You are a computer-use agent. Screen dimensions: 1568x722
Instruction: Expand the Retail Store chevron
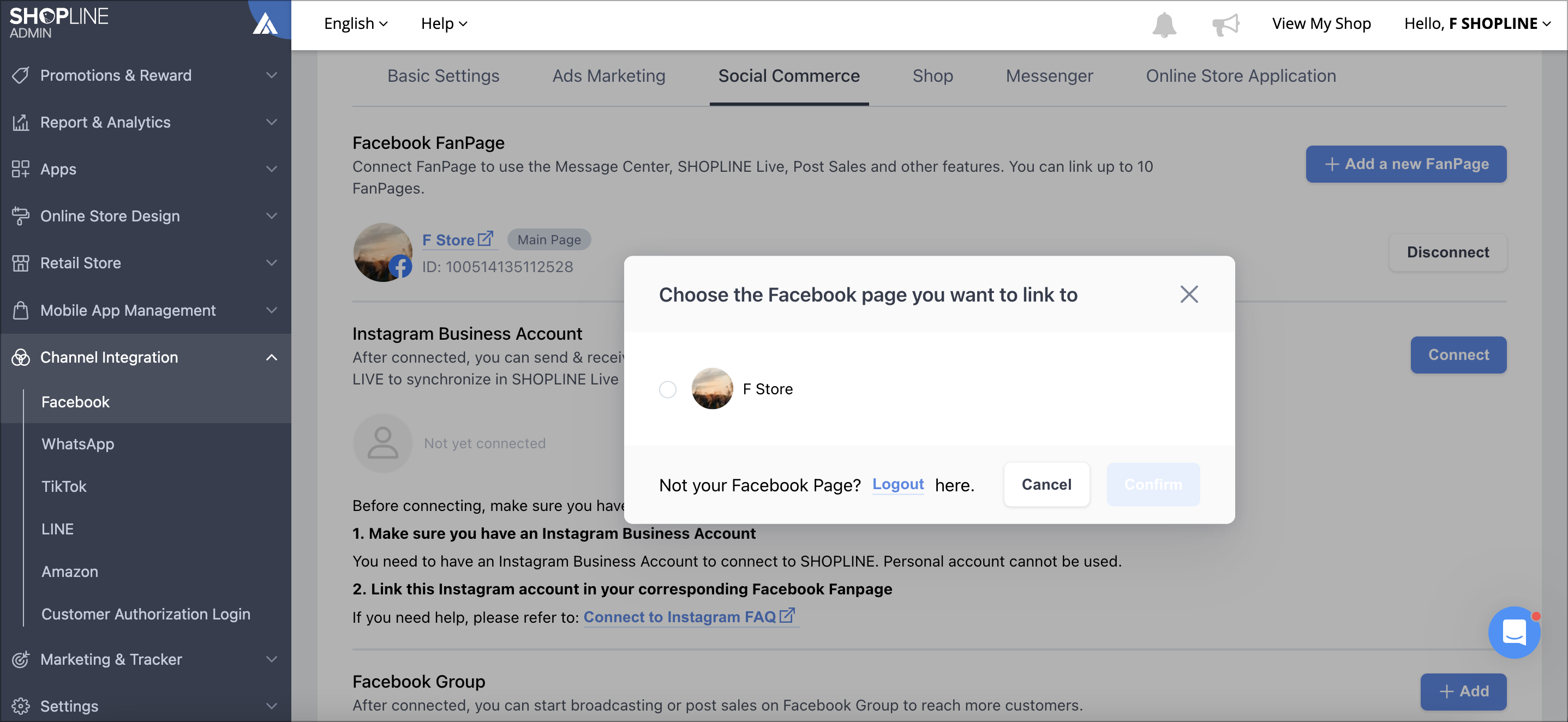[x=272, y=263]
